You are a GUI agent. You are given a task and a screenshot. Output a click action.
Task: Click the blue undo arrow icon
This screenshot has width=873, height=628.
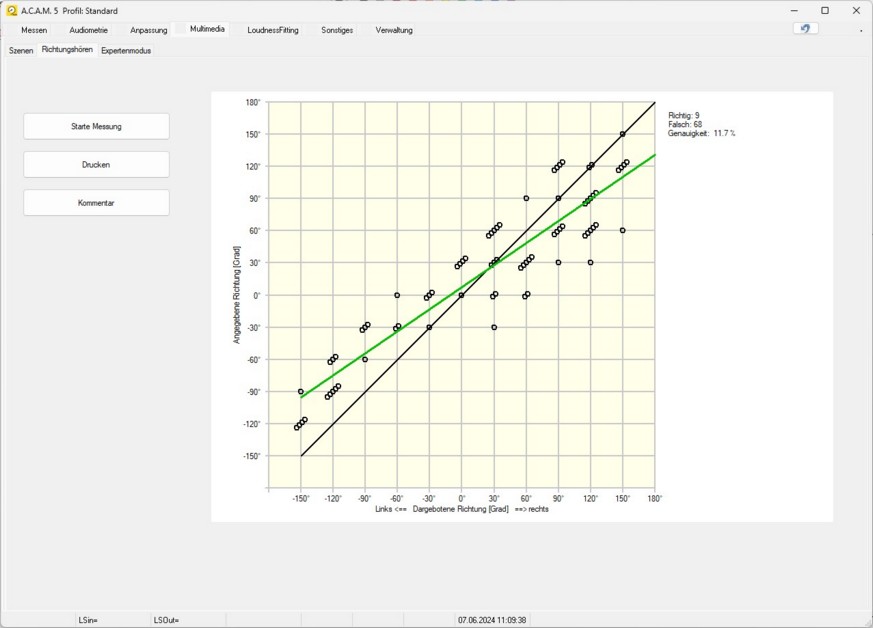(x=805, y=29)
